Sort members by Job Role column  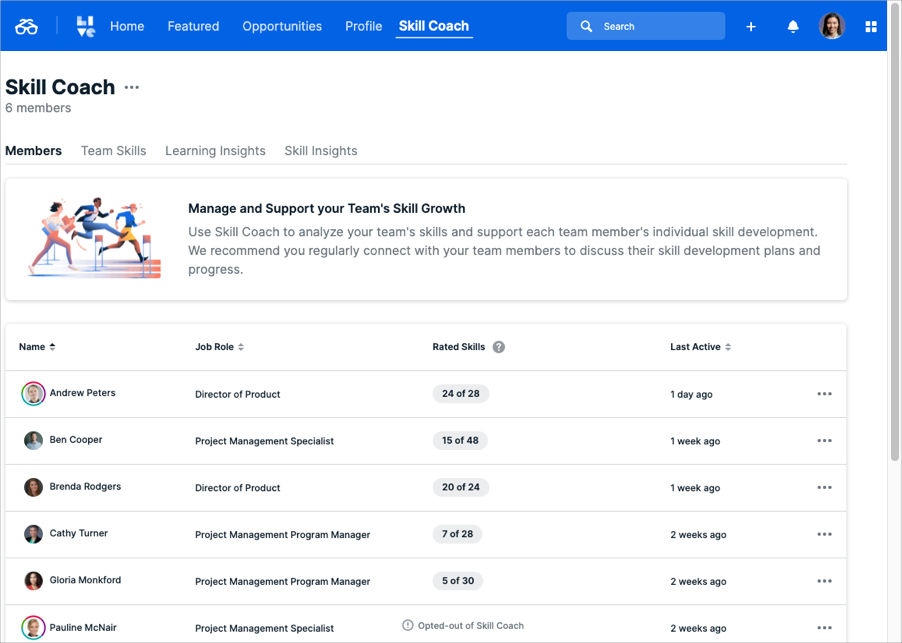point(219,347)
